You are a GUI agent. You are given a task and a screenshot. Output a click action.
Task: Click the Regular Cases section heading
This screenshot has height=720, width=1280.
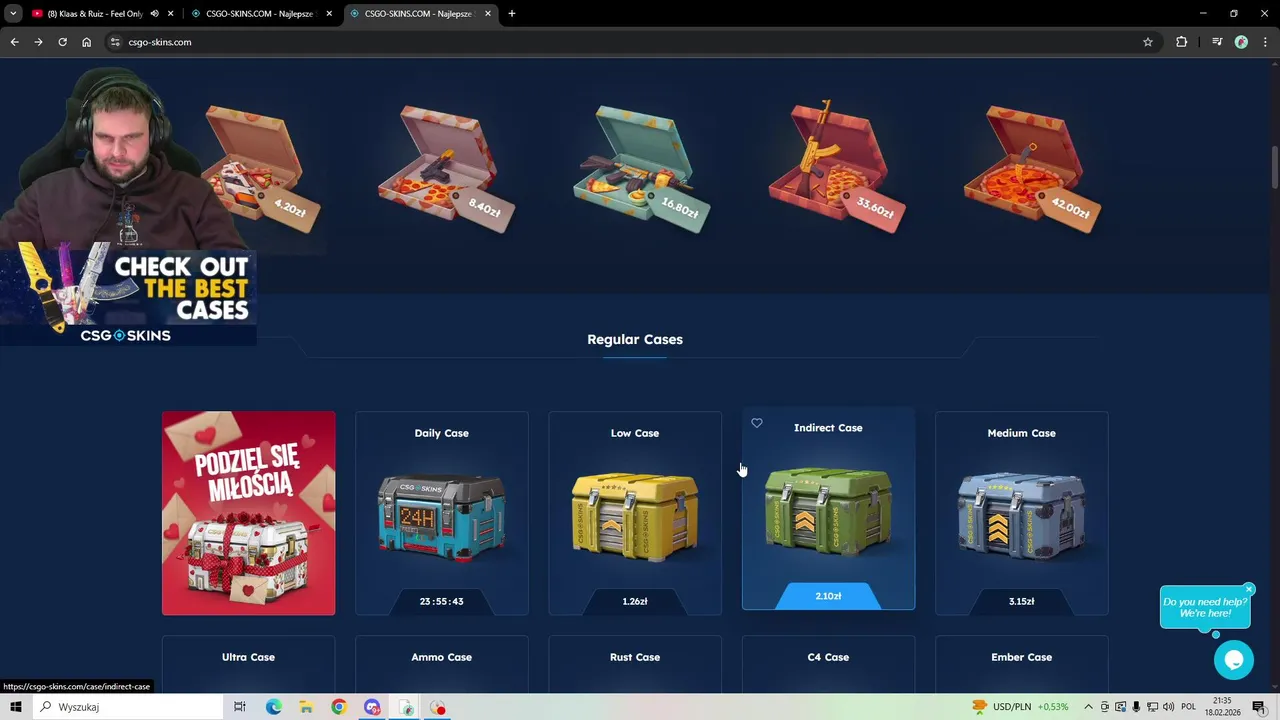tap(635, 339)
